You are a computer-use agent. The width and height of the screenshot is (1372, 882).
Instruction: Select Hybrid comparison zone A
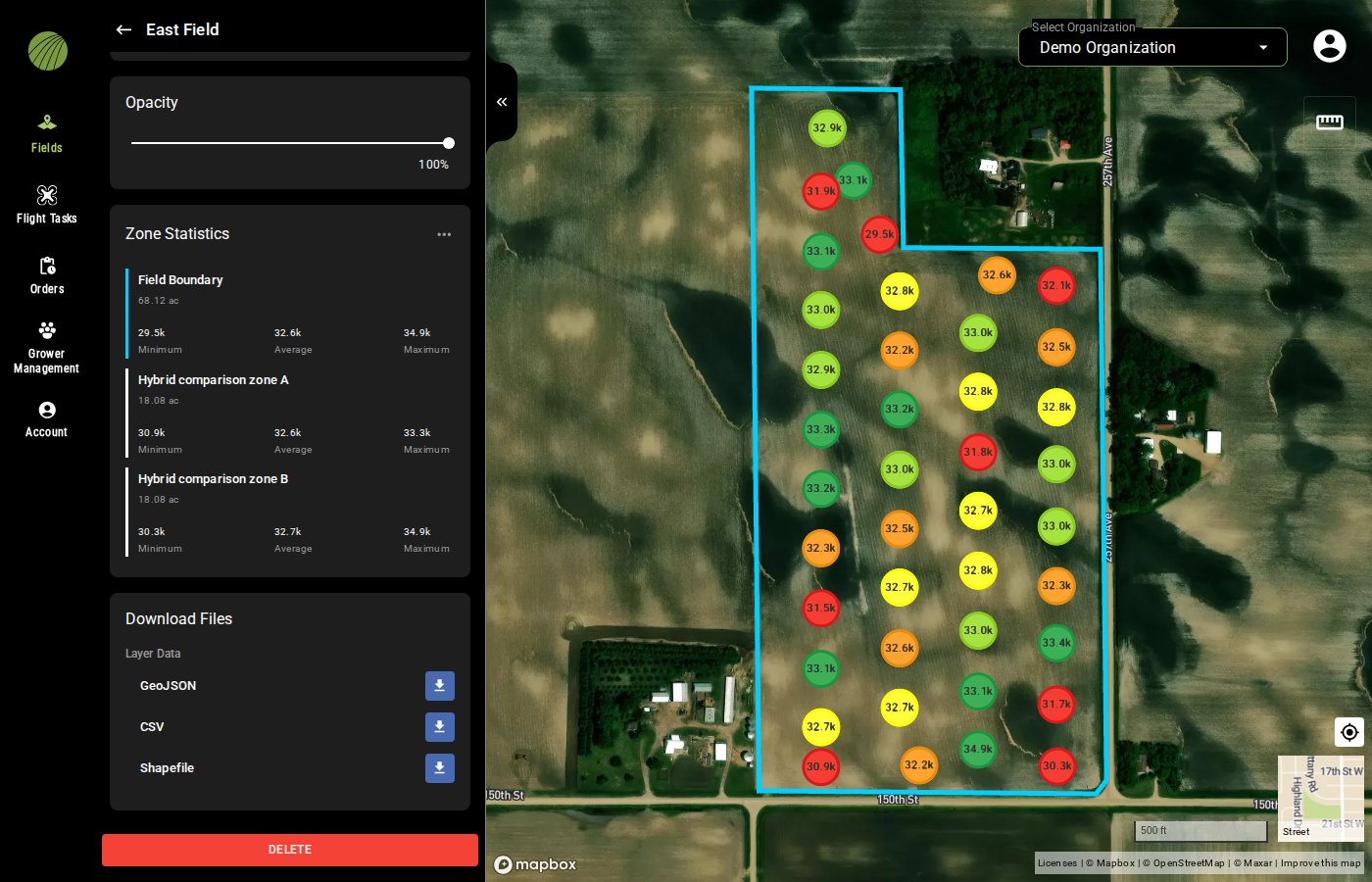pyautogui.click(x=290, y=414)
